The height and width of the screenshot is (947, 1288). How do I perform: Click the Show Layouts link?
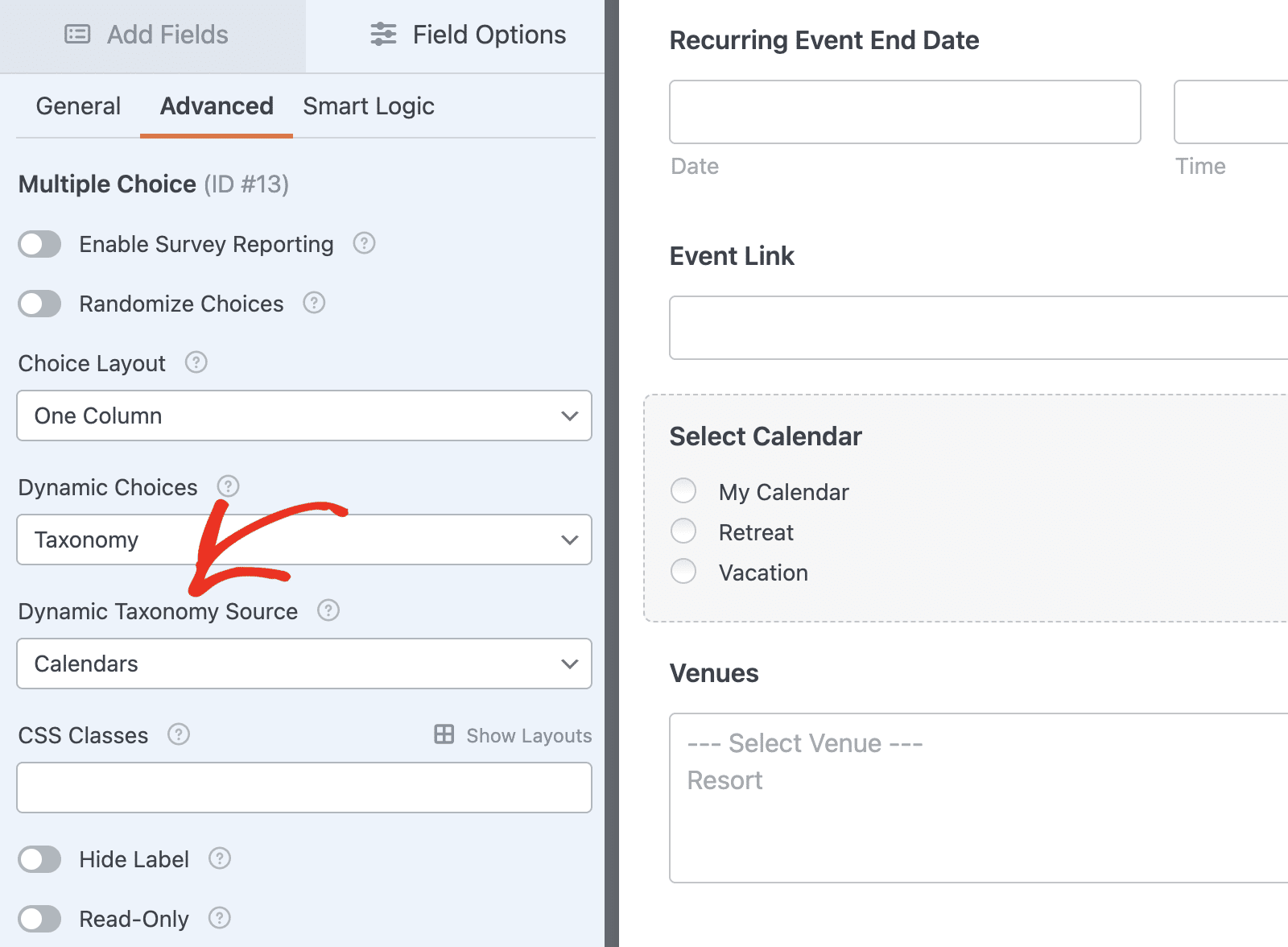pos(514,735)
